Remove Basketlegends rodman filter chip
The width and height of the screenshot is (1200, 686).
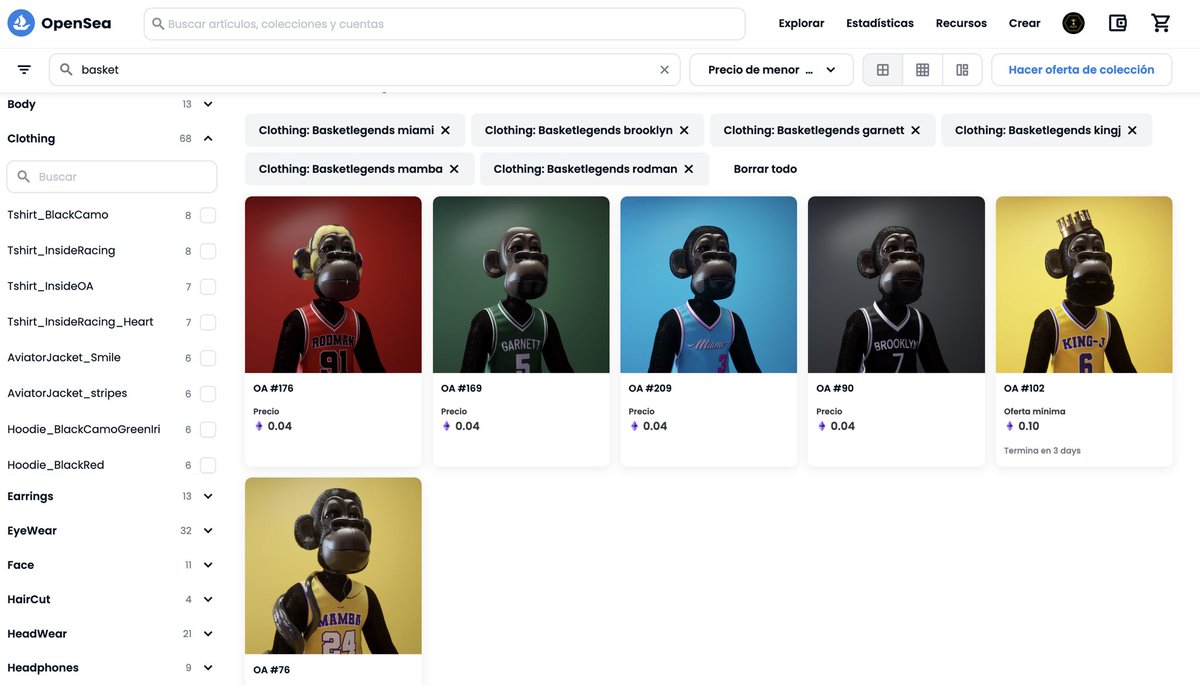click(688, 169)
